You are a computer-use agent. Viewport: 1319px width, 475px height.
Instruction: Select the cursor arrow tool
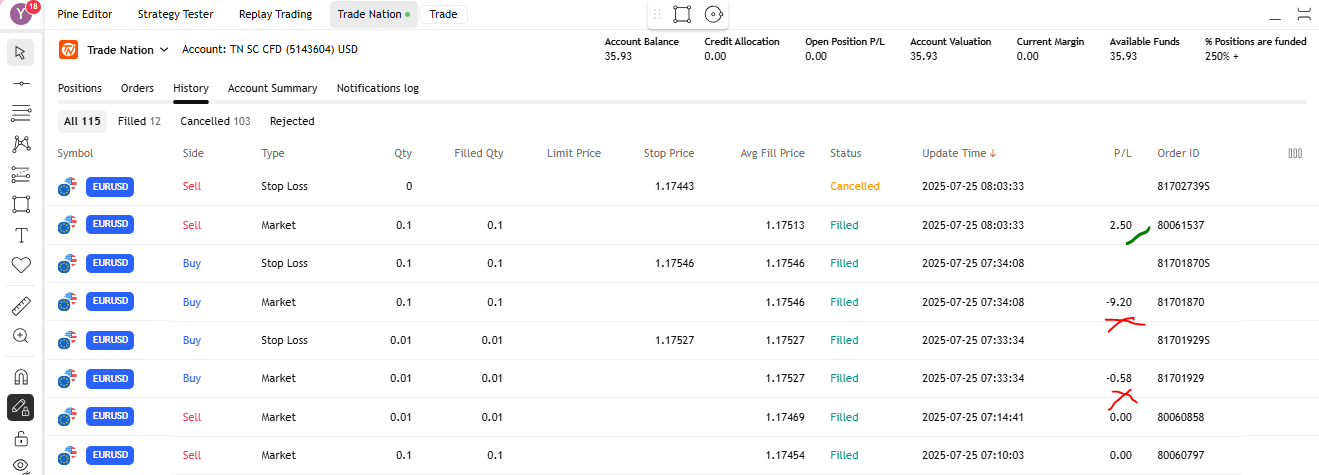[20, 53]
